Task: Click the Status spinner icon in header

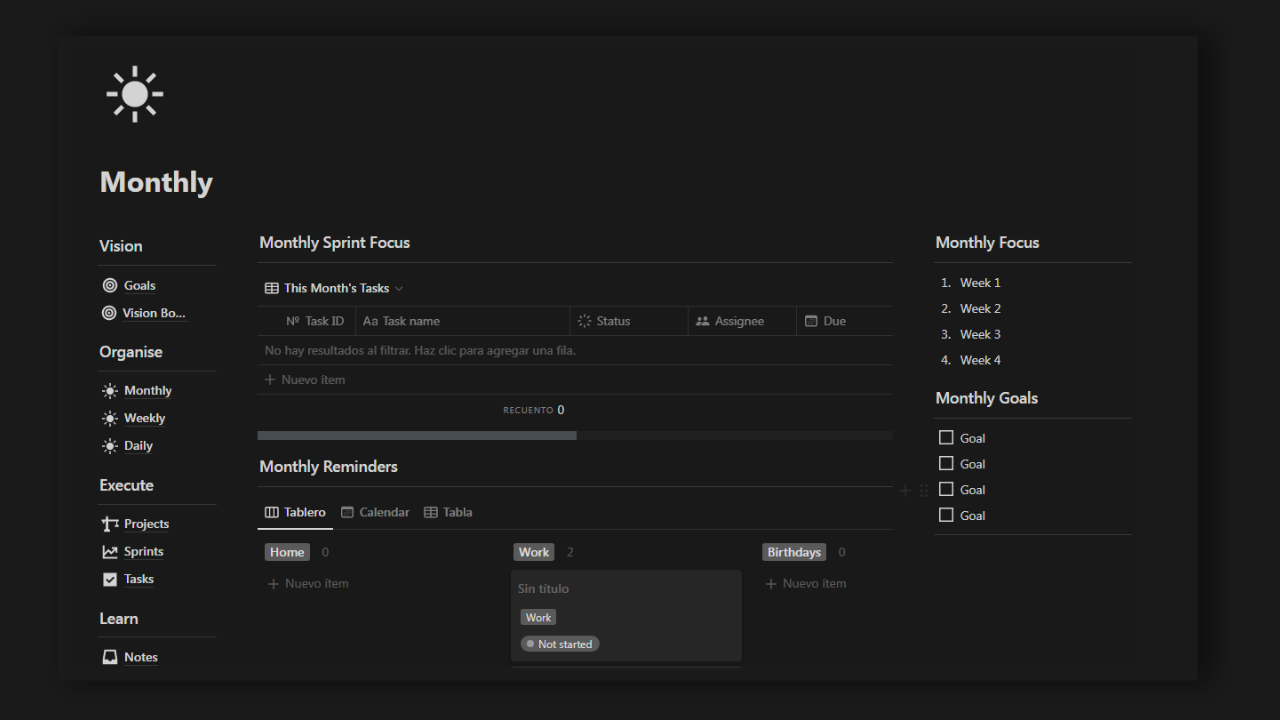Action: click(585, 321)
